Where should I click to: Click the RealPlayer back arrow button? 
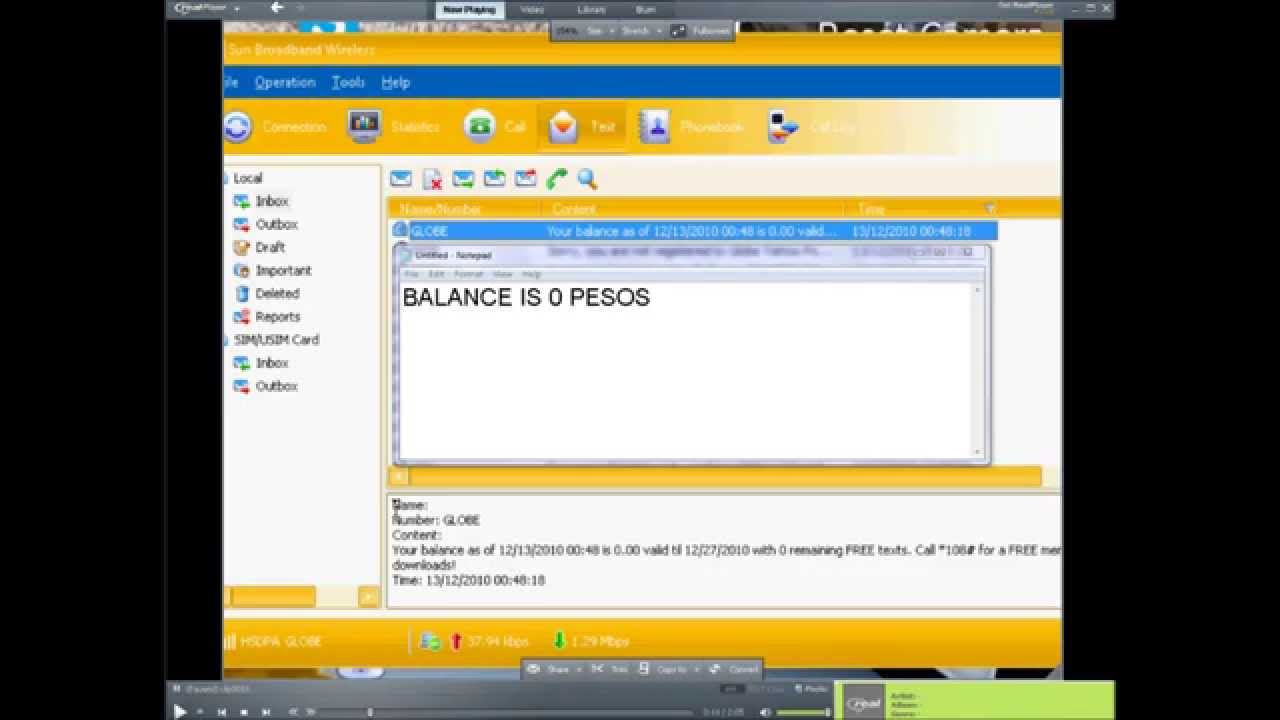tap(277, 8)
